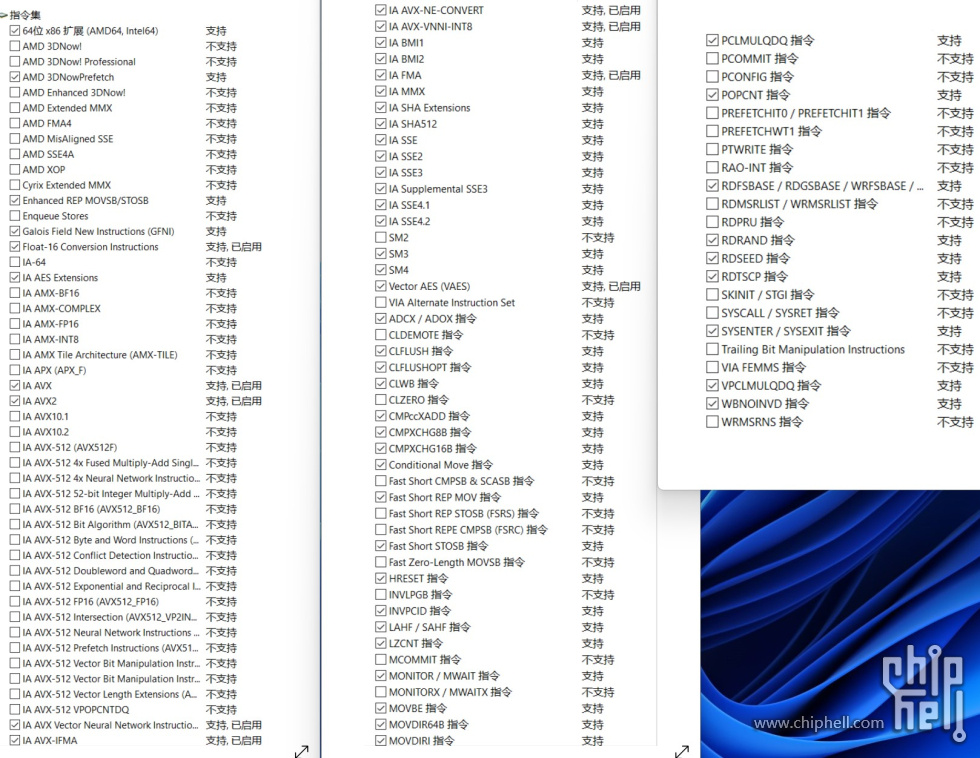This screenshot has height=758, width=980.
Task: Toggle the IA SHA Extensions checkbox
Action: 381,107
